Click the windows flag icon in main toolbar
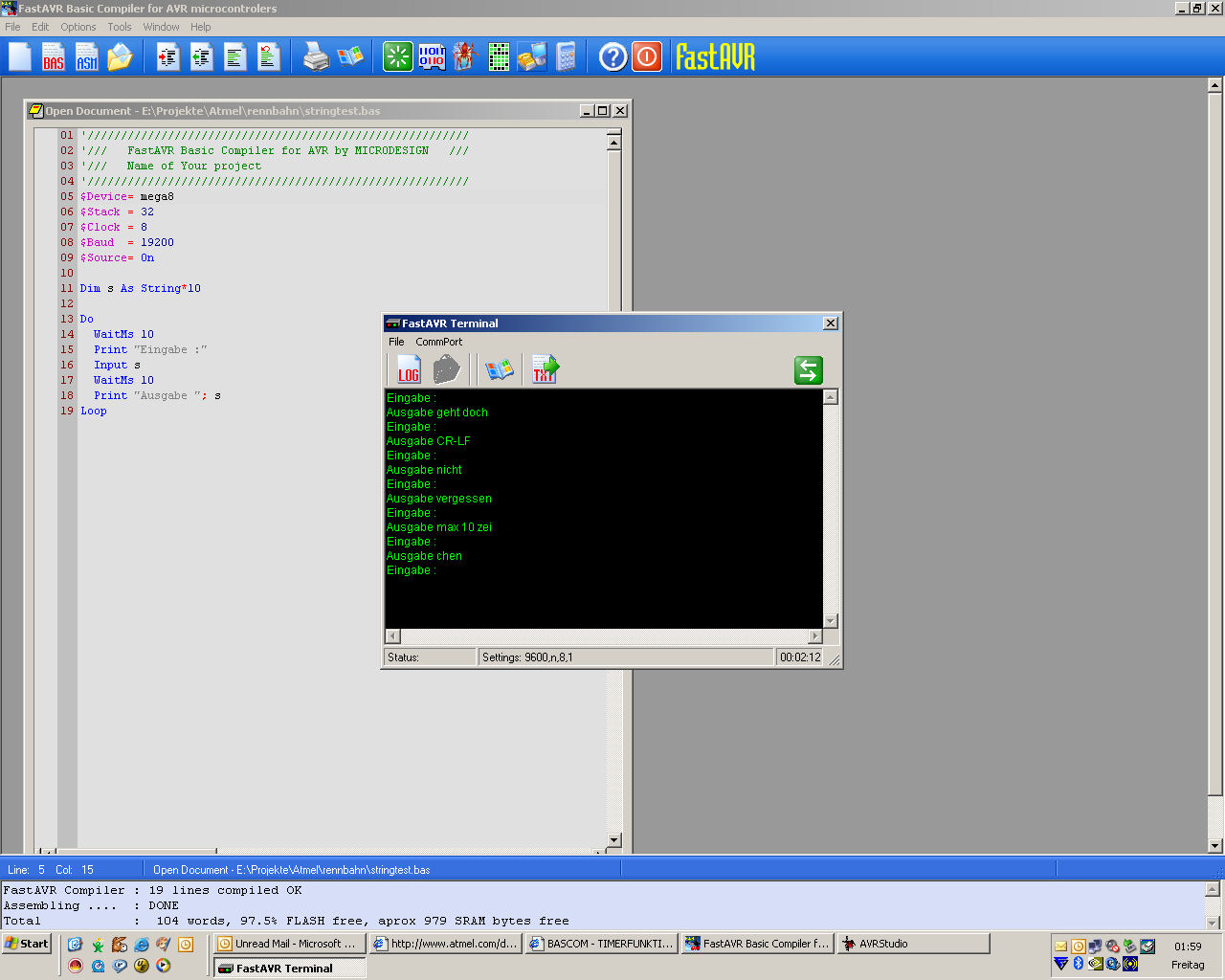The image size is (1225, 980). pos(351,56)
